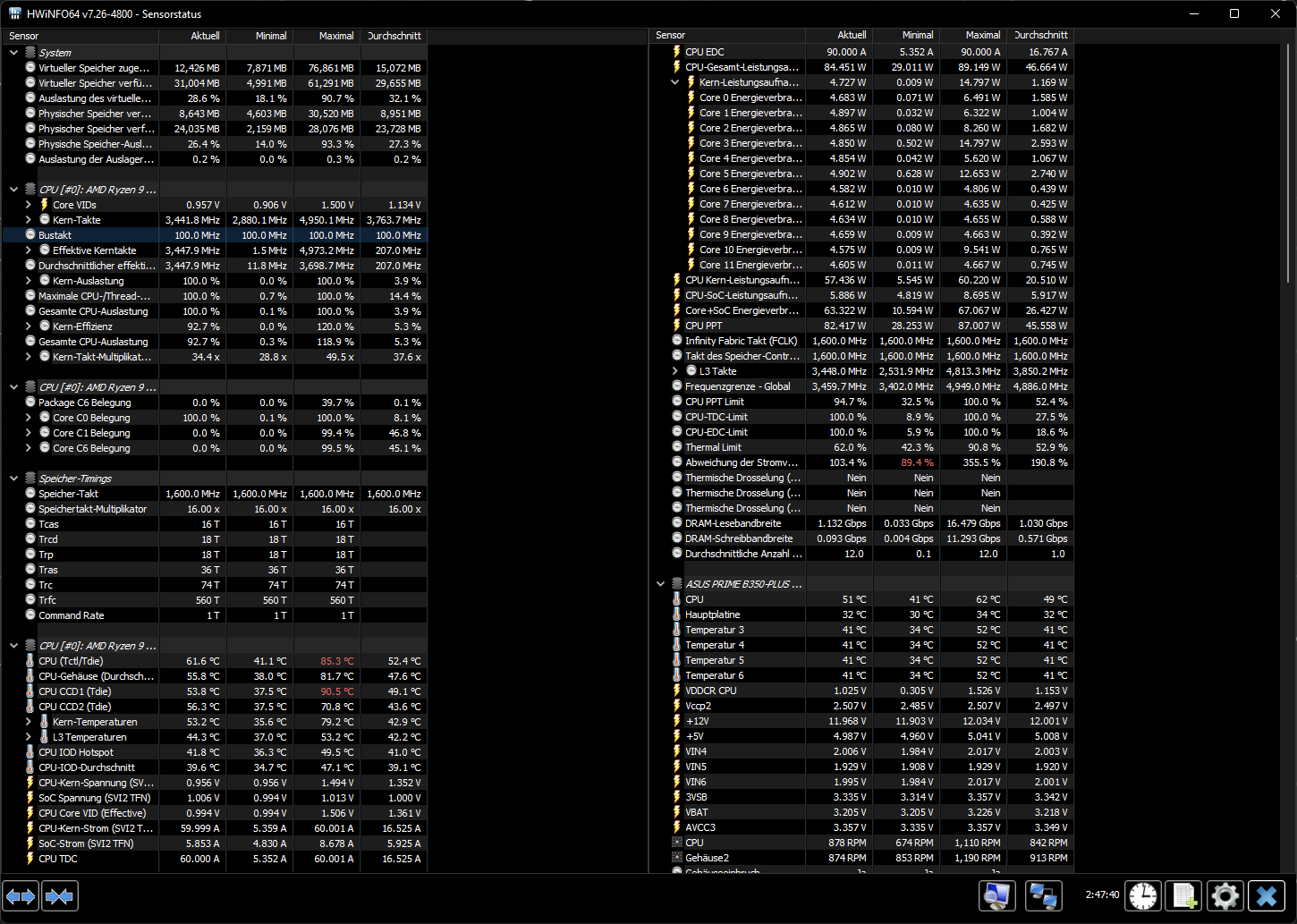Click the expand layout arrows button
This screenshot has width=1297, height=924.
click(21, 895)
